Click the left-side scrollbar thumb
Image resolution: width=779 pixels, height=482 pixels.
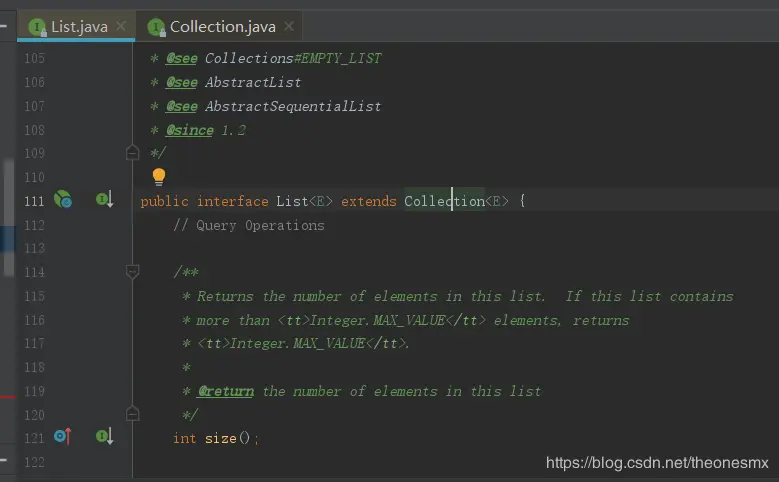(8, 217)
